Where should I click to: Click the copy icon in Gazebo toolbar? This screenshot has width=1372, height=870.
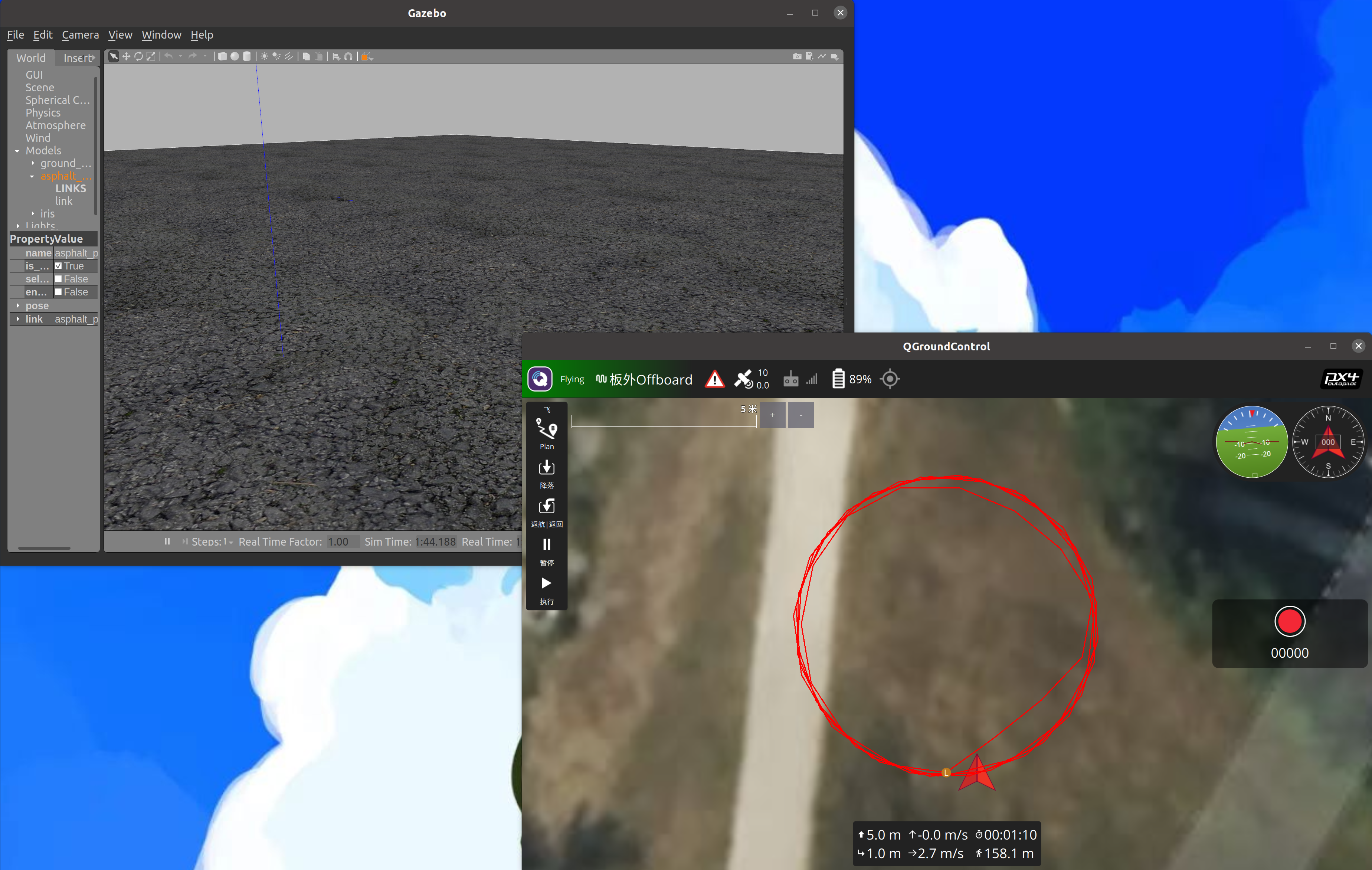307,56
